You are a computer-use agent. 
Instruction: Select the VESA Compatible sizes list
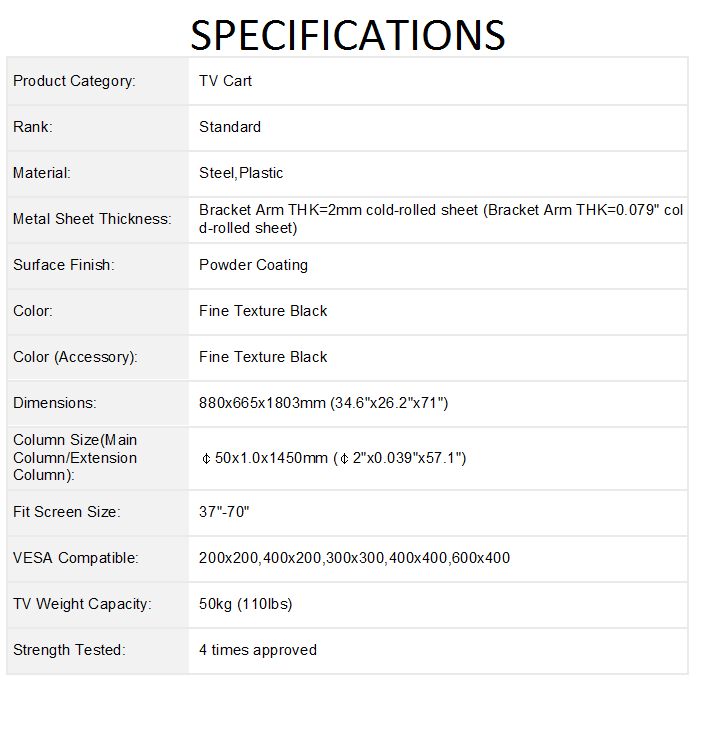(x=354, y=558)
